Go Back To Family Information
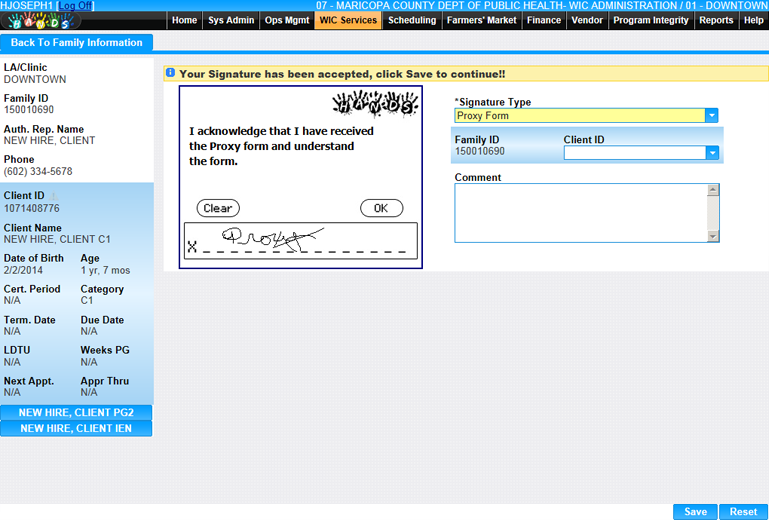The width and height of the screenshot is (769, 520). click(77, 43)
